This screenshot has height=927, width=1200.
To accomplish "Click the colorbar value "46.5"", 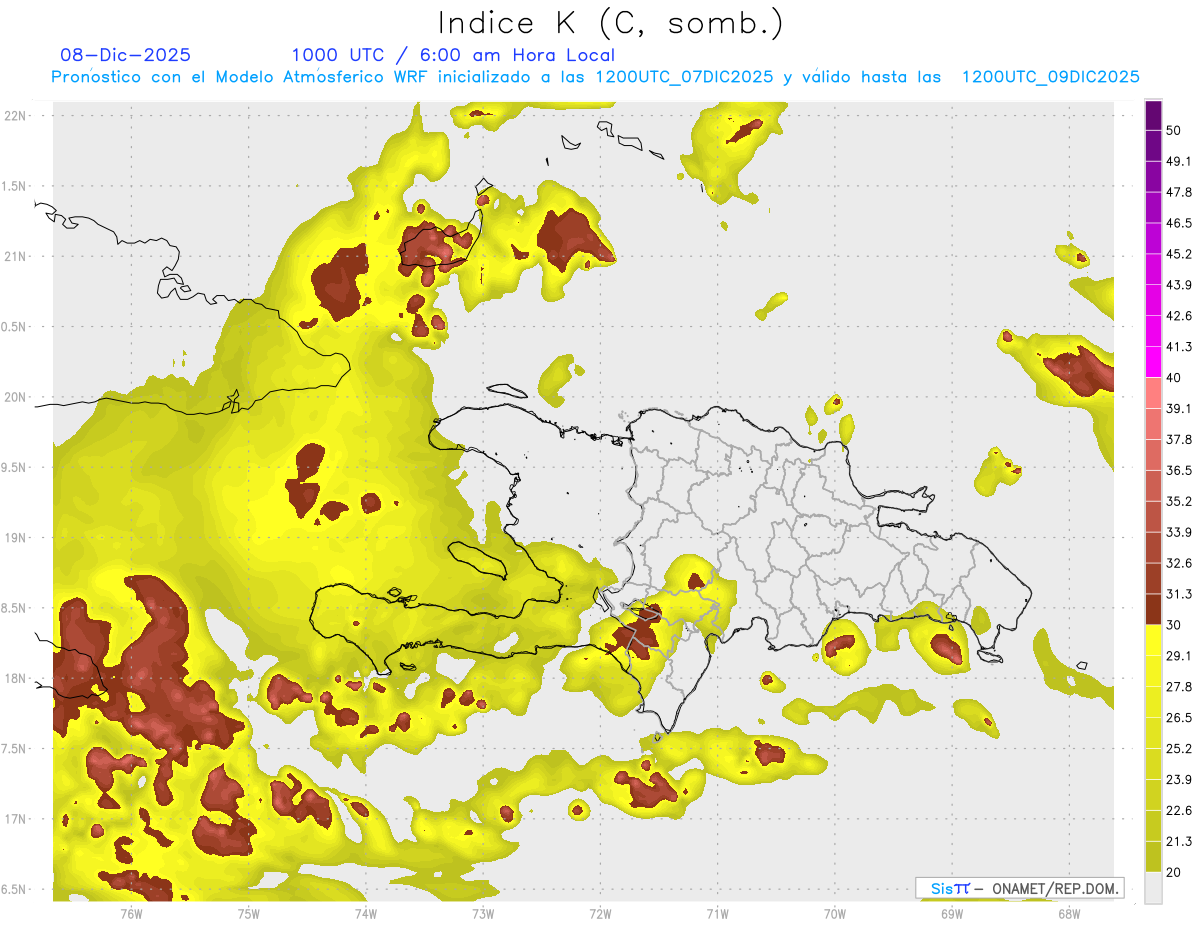I will [1179, 223].
